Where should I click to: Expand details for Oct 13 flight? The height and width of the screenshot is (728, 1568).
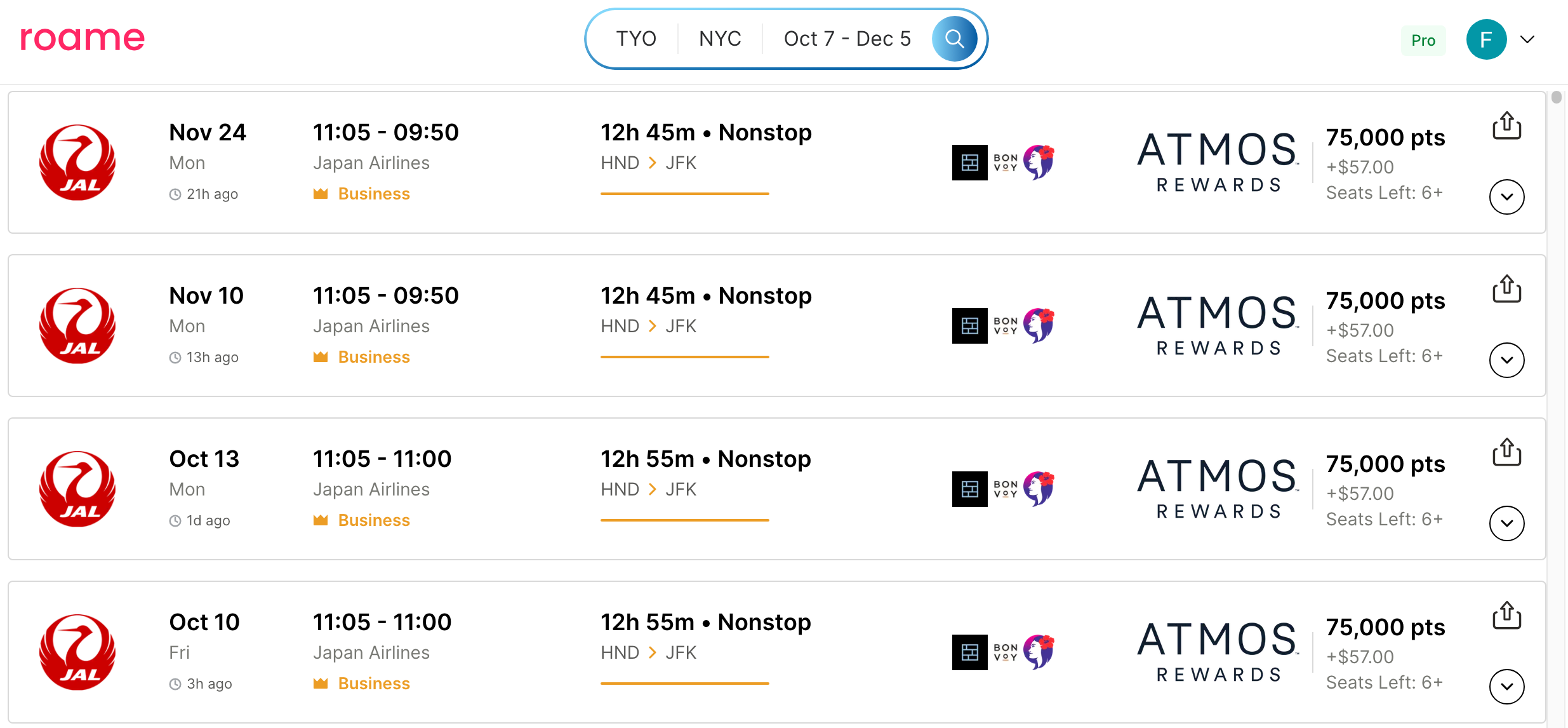1506,523
